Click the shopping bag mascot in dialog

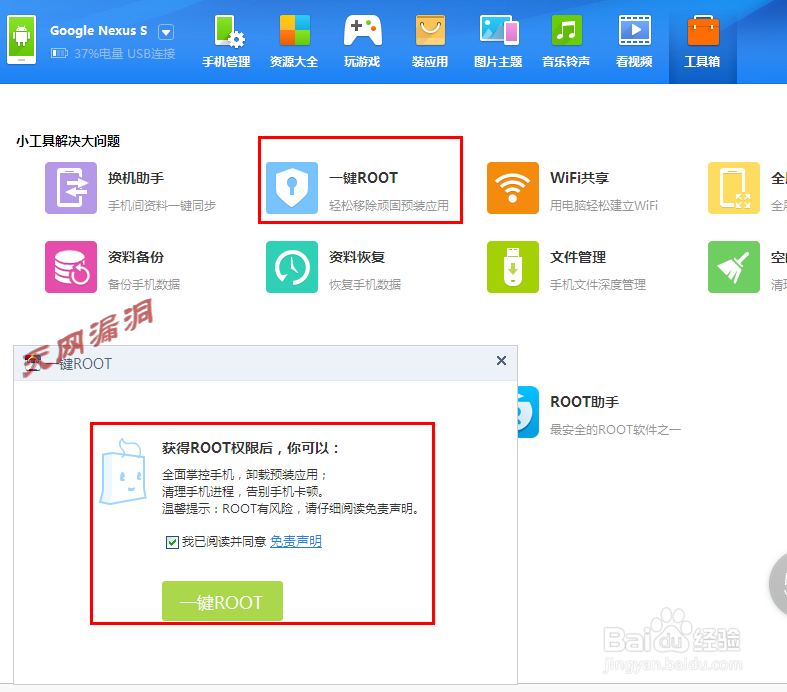pos(123,472)
